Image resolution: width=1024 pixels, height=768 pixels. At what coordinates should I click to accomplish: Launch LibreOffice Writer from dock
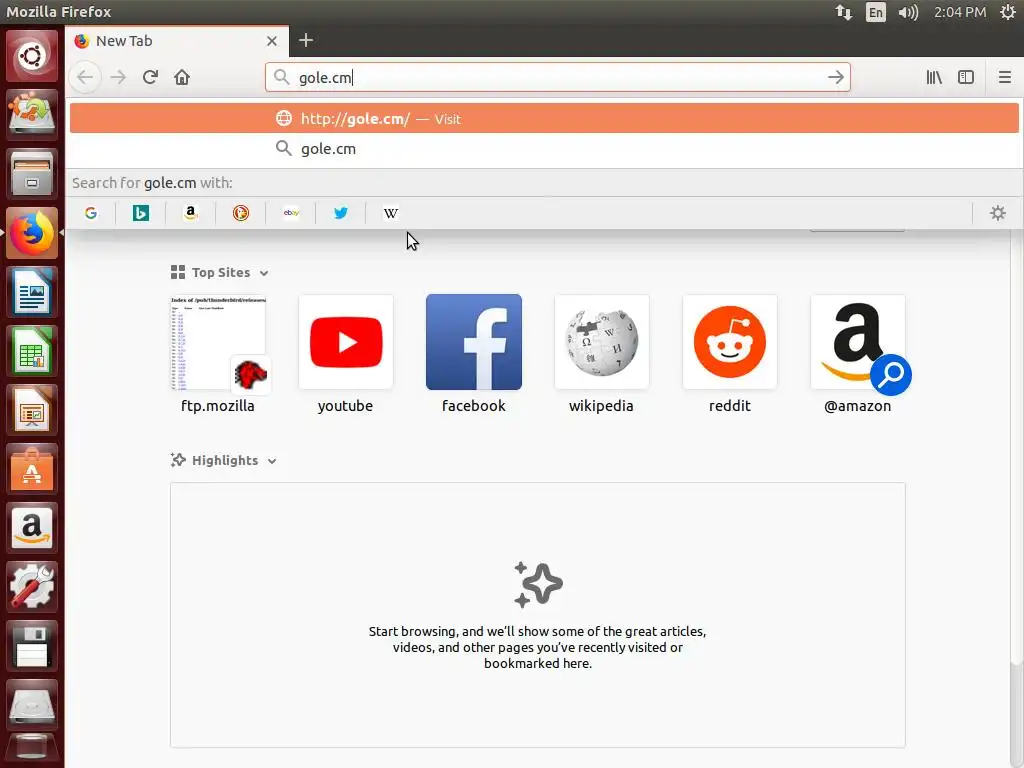tap(32, 292)
